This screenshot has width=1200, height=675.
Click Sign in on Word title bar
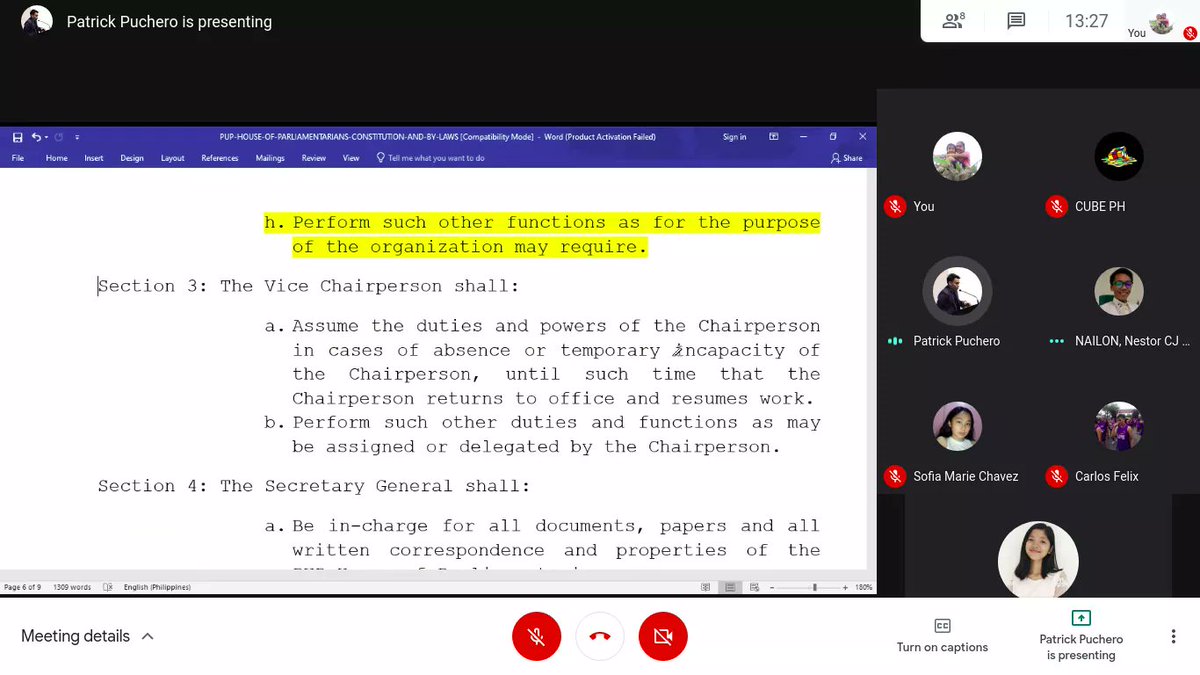pyautogui.click(x=735, y=137)
